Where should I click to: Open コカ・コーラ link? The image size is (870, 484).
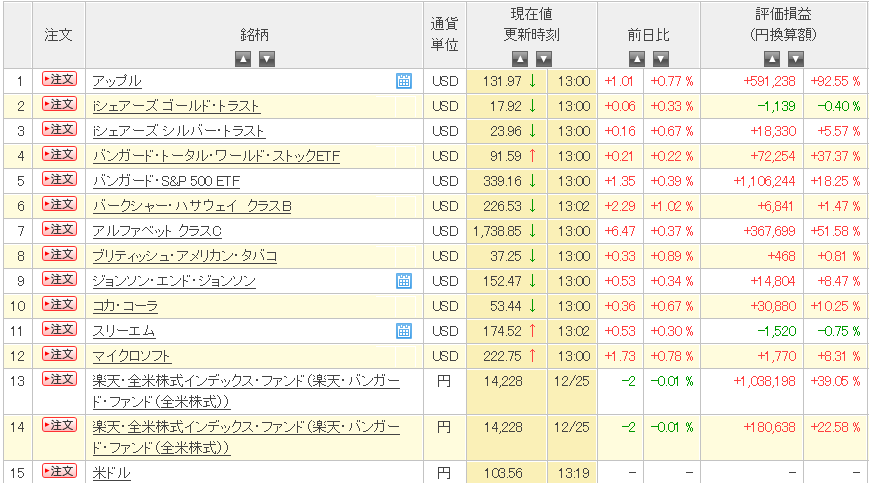[125, 306]
